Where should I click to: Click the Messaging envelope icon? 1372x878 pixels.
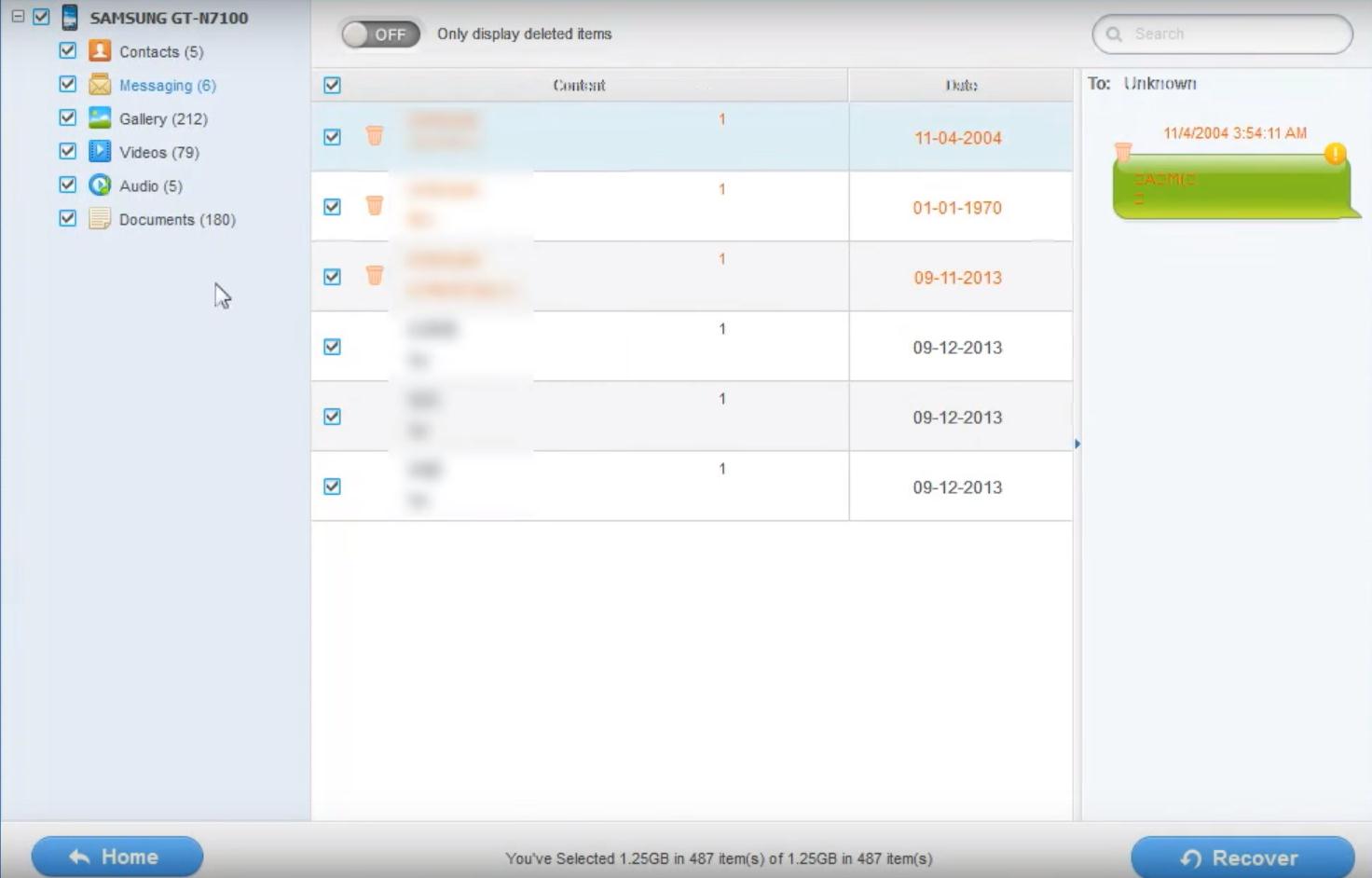point(100,84)
